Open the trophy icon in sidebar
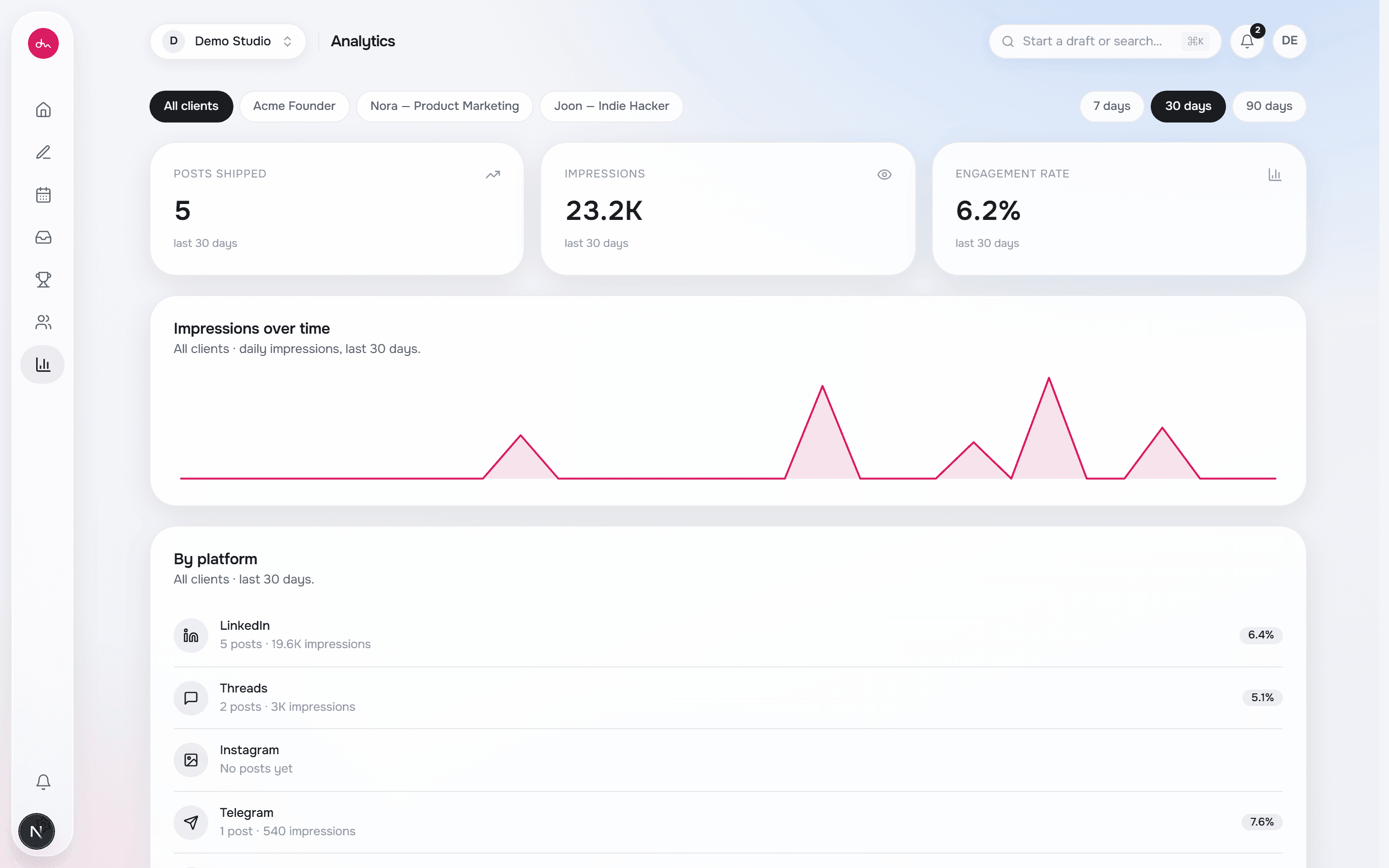 click(x=43, y=280)
